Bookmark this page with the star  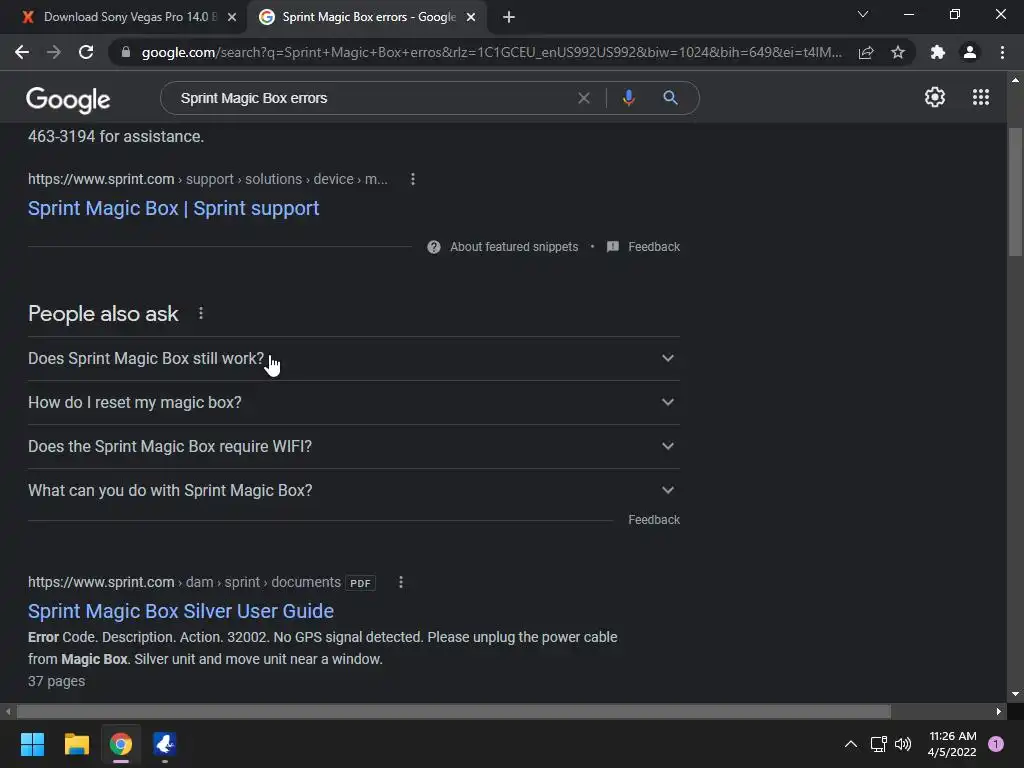click(898, 52)
